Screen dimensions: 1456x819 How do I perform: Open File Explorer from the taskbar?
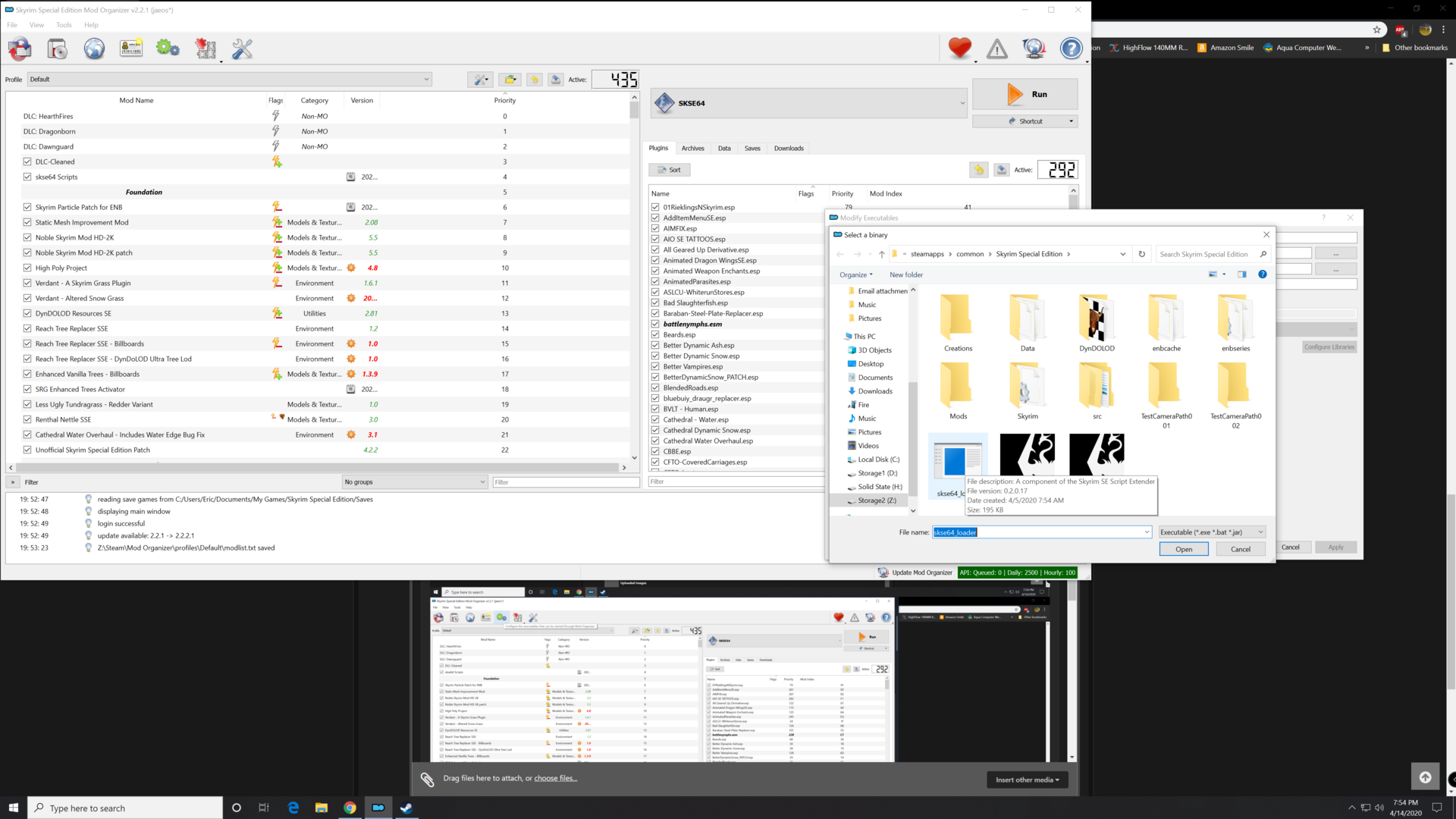pos(322,808)
